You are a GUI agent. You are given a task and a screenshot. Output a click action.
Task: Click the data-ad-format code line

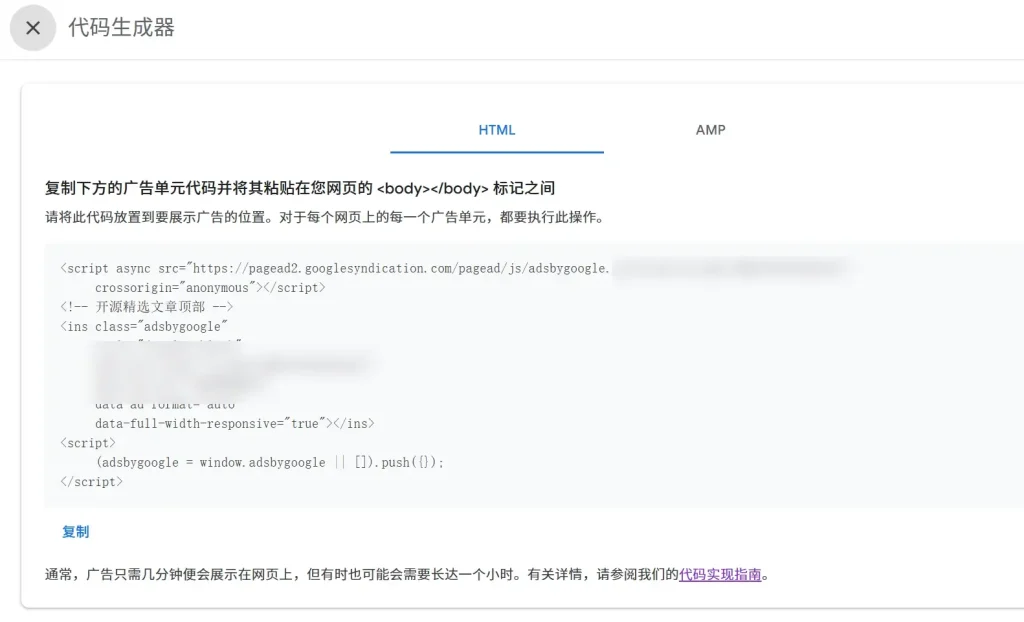[165, 405]
